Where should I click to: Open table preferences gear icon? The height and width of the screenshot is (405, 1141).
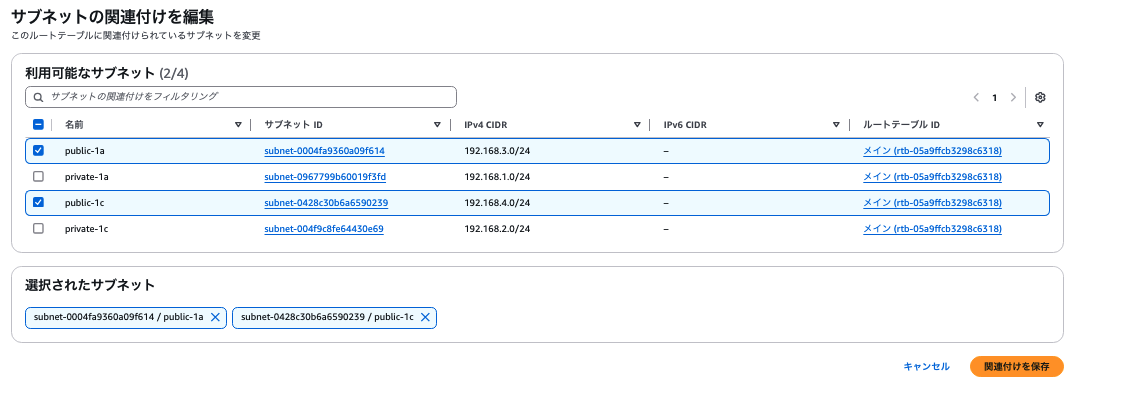[1040, 97]
